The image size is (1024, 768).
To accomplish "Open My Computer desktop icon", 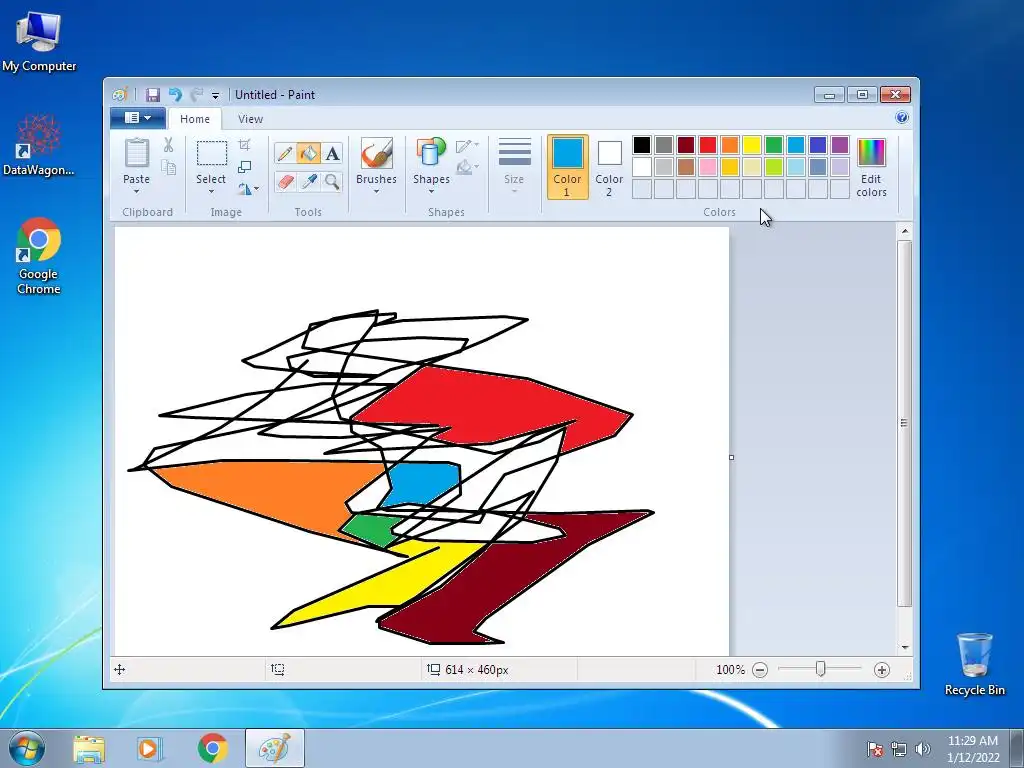I will 39,41.
